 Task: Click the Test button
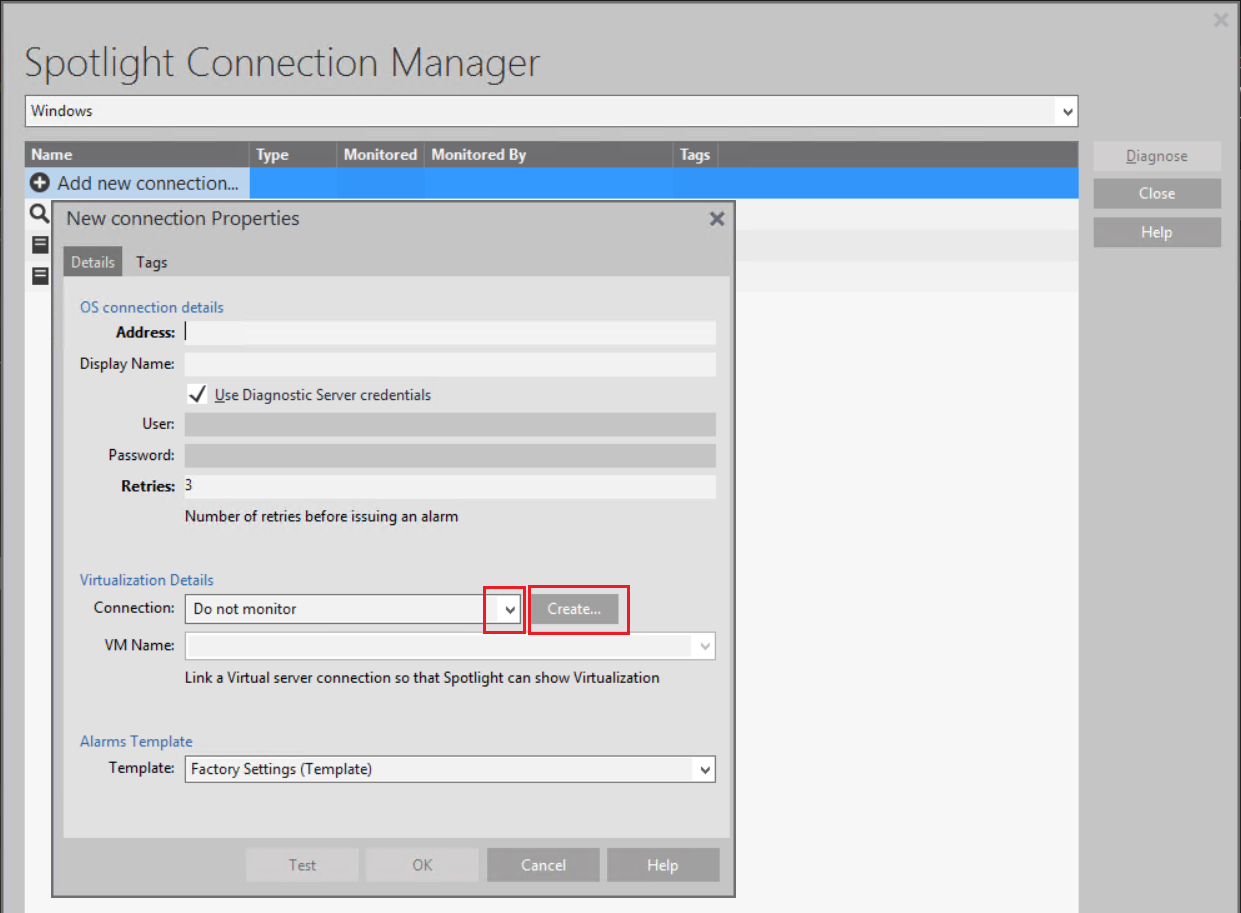302,865
